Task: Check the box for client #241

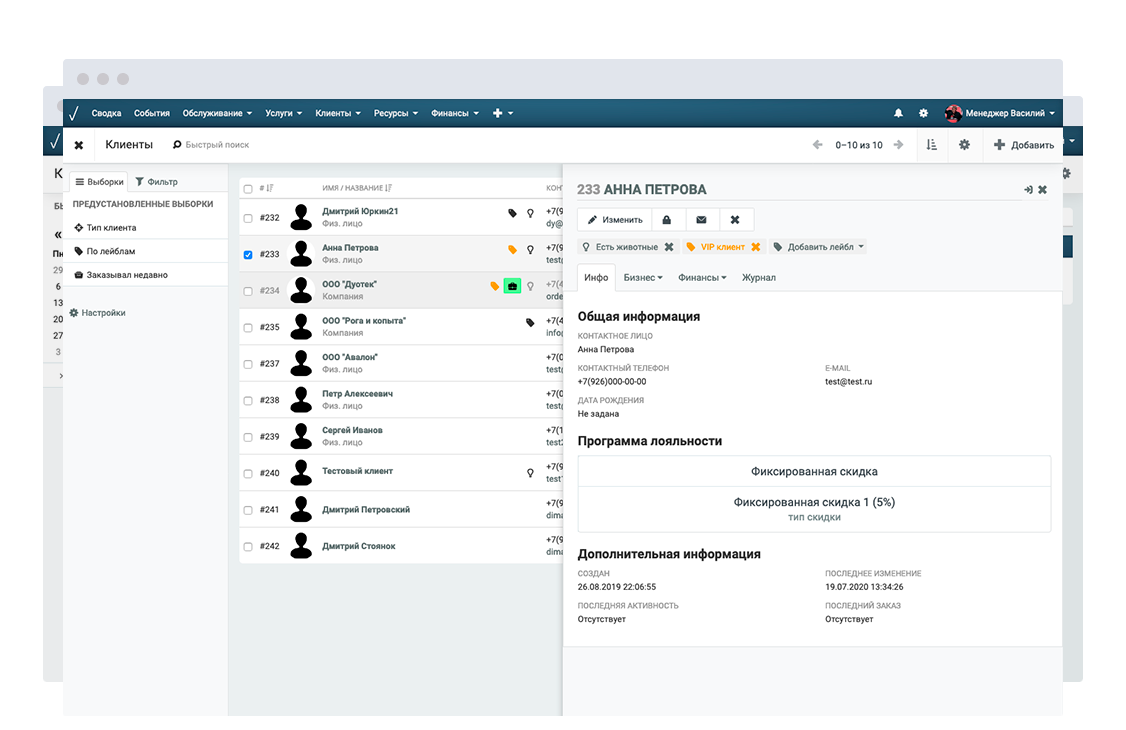Action: pyautogui.click(x=248, y=510)
